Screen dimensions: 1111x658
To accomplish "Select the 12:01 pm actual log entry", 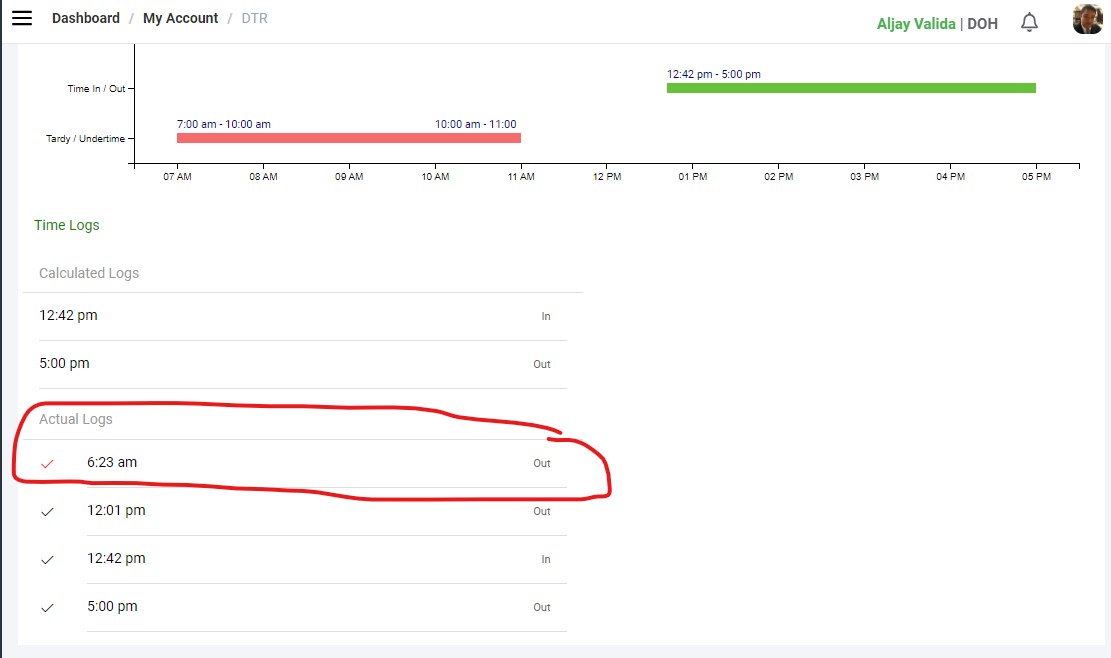I will (116, 511).
